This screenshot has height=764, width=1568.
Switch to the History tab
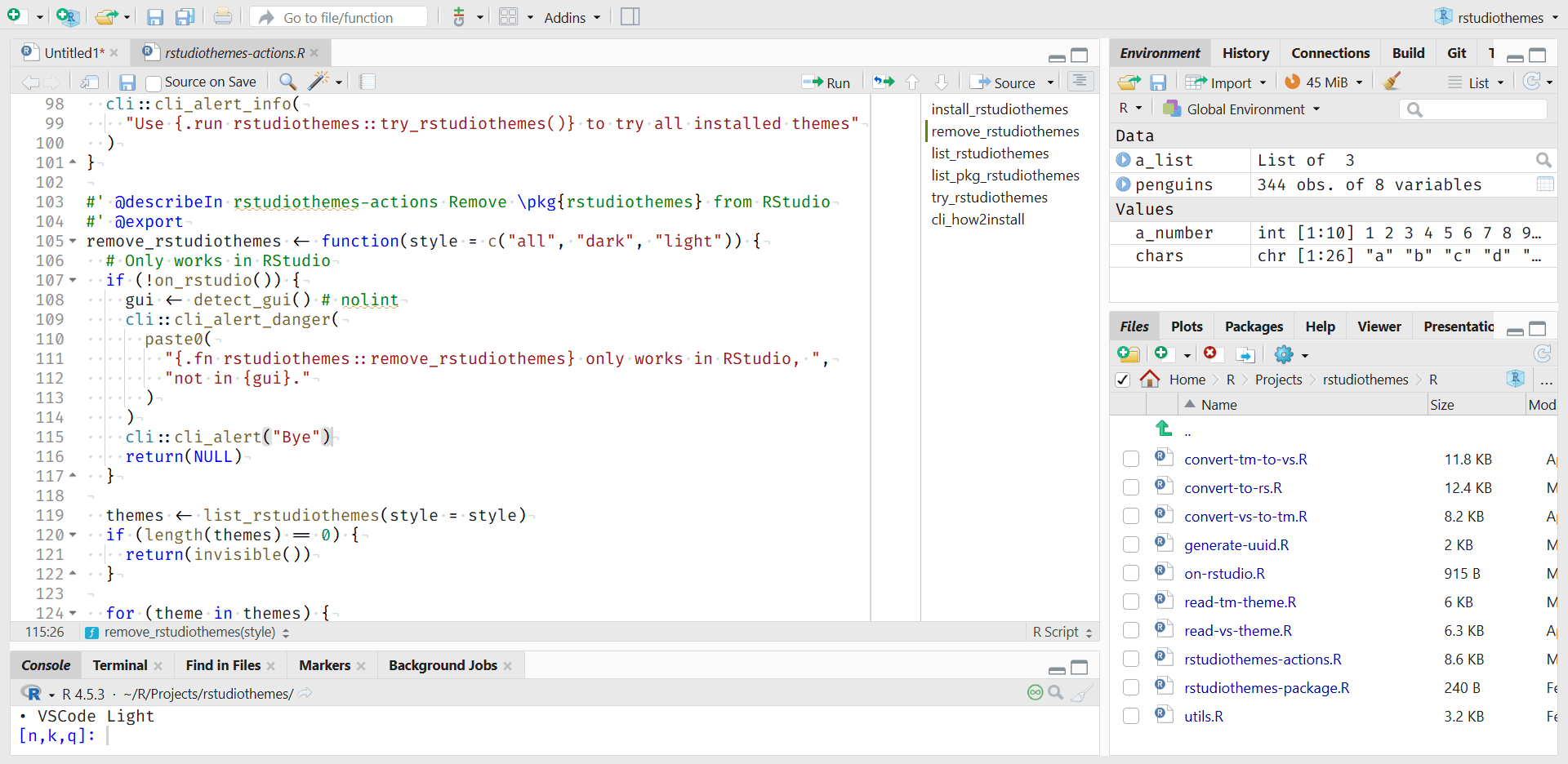pos(1245,53)
